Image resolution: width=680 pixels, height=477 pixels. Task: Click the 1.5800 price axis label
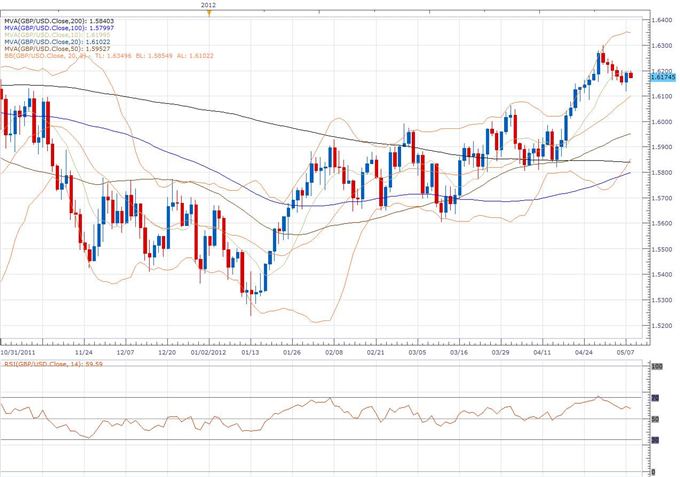662,173
